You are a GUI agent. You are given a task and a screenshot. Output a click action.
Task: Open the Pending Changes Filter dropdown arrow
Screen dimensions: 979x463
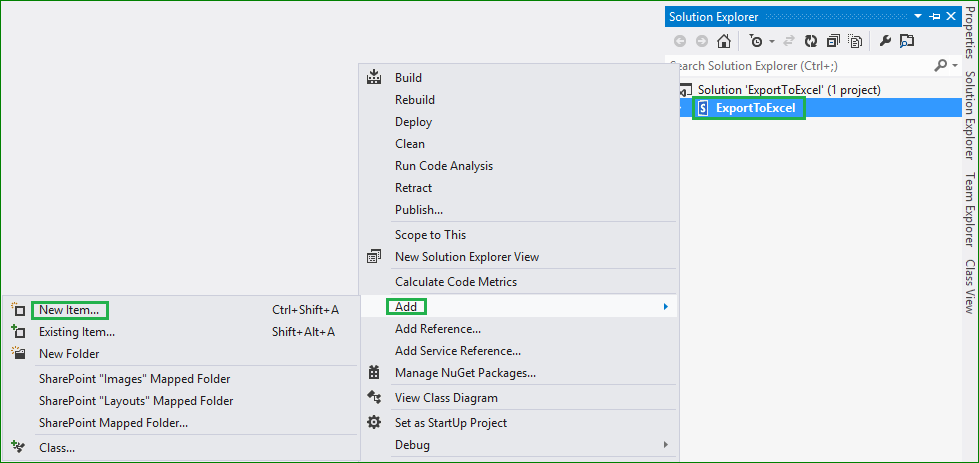772,42
